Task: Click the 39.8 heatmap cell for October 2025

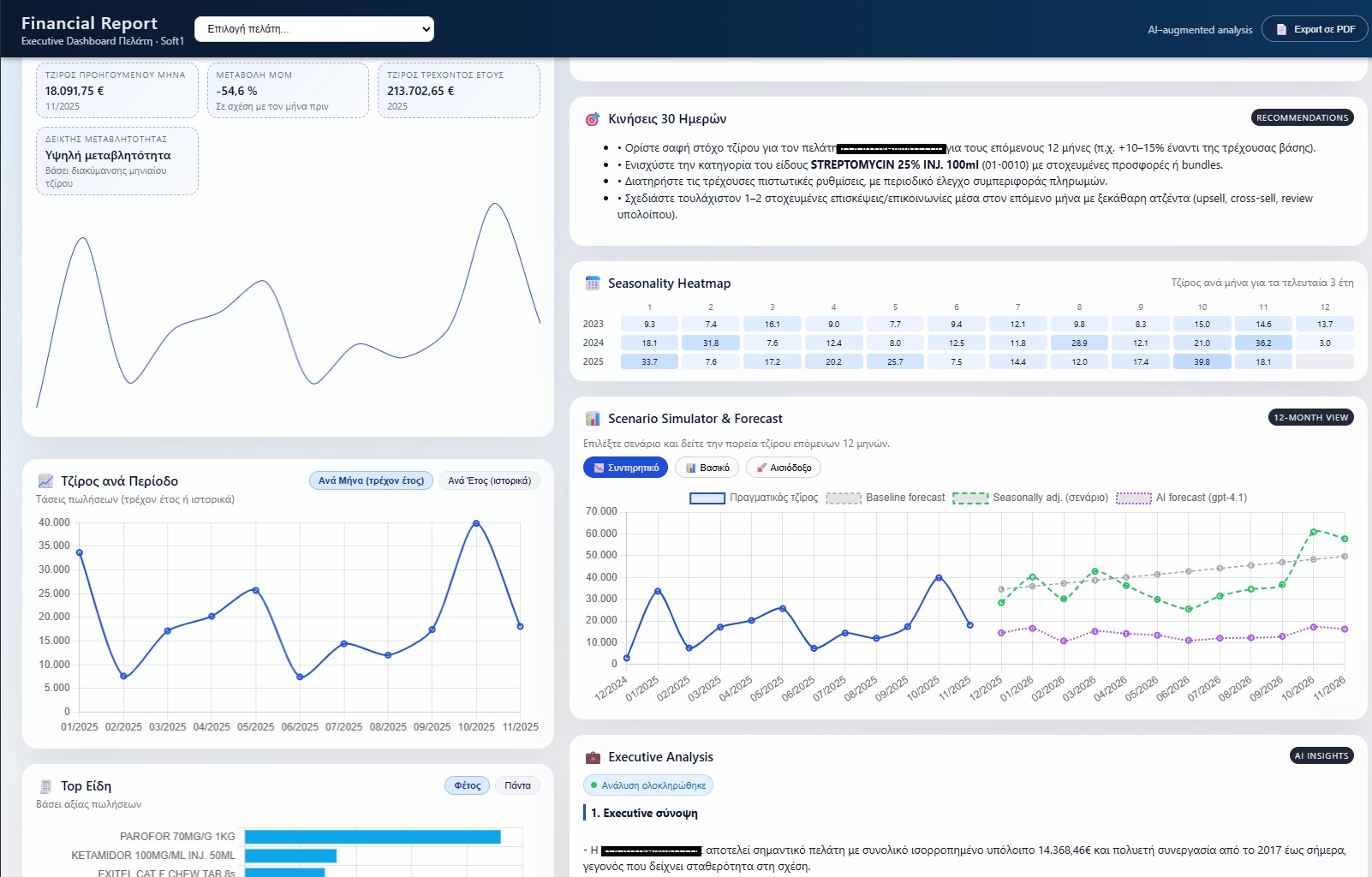Action: click(x=1202, y=362)
